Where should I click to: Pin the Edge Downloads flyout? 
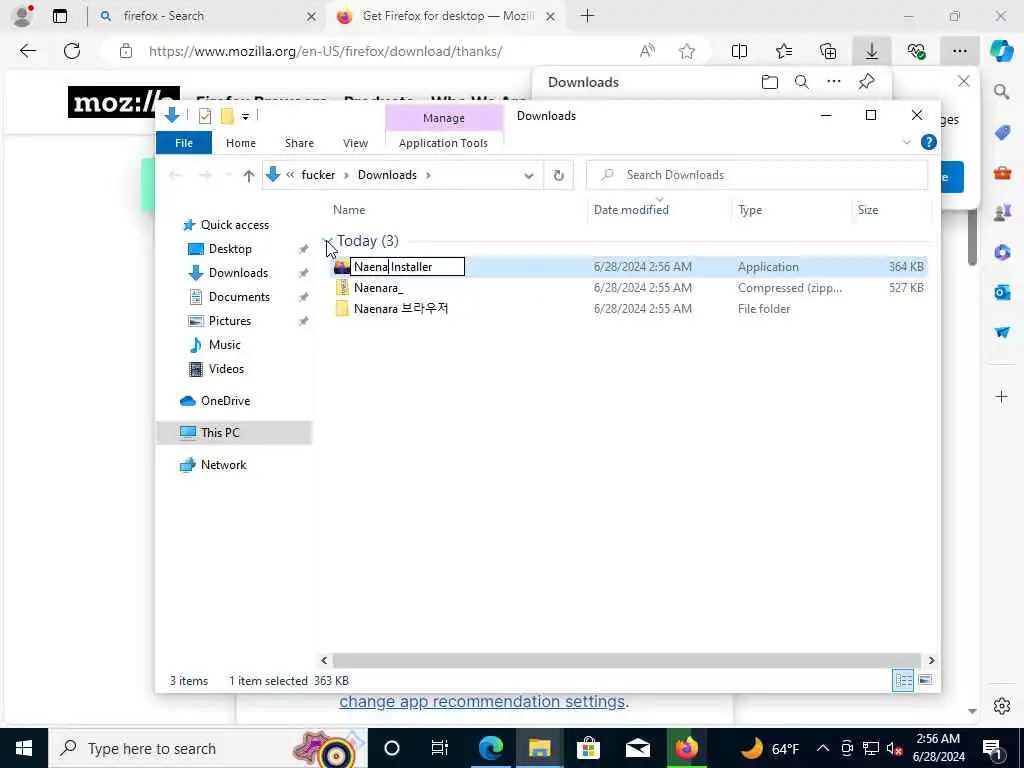click(867, 82)
